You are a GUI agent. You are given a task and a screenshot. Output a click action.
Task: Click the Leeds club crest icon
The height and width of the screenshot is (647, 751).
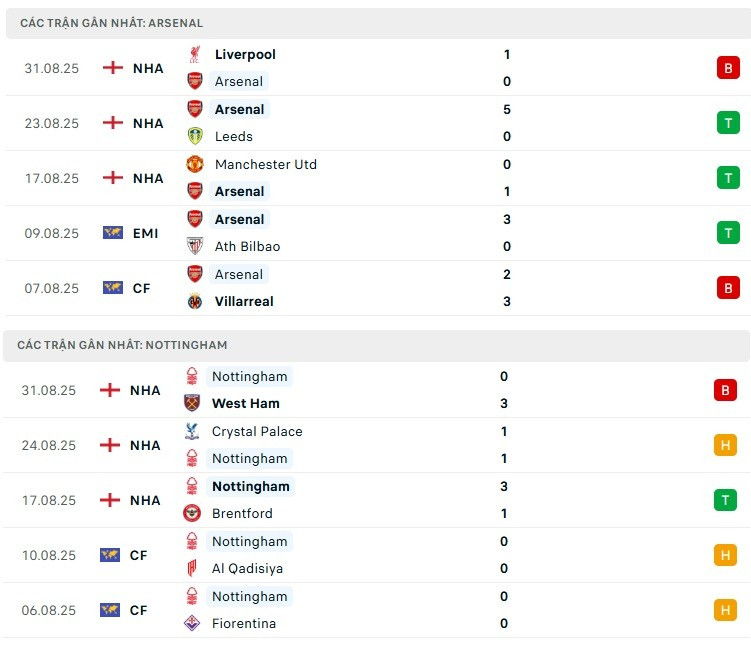click(194, 136)
